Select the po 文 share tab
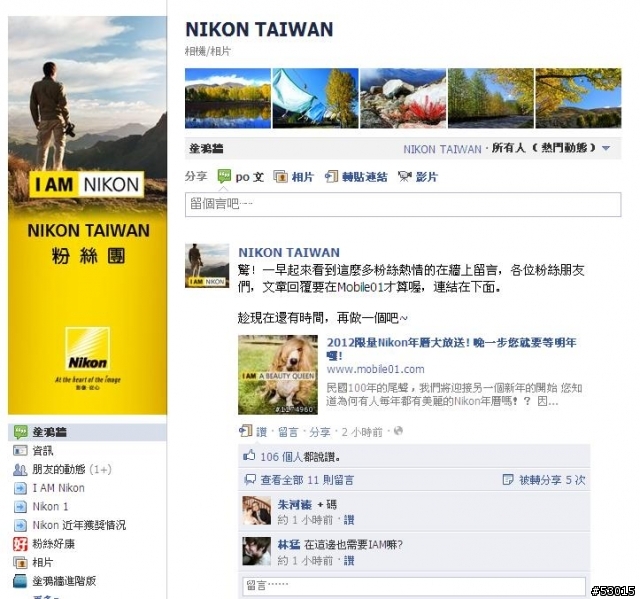Screen dimensions: 640x599 [241, 177]
